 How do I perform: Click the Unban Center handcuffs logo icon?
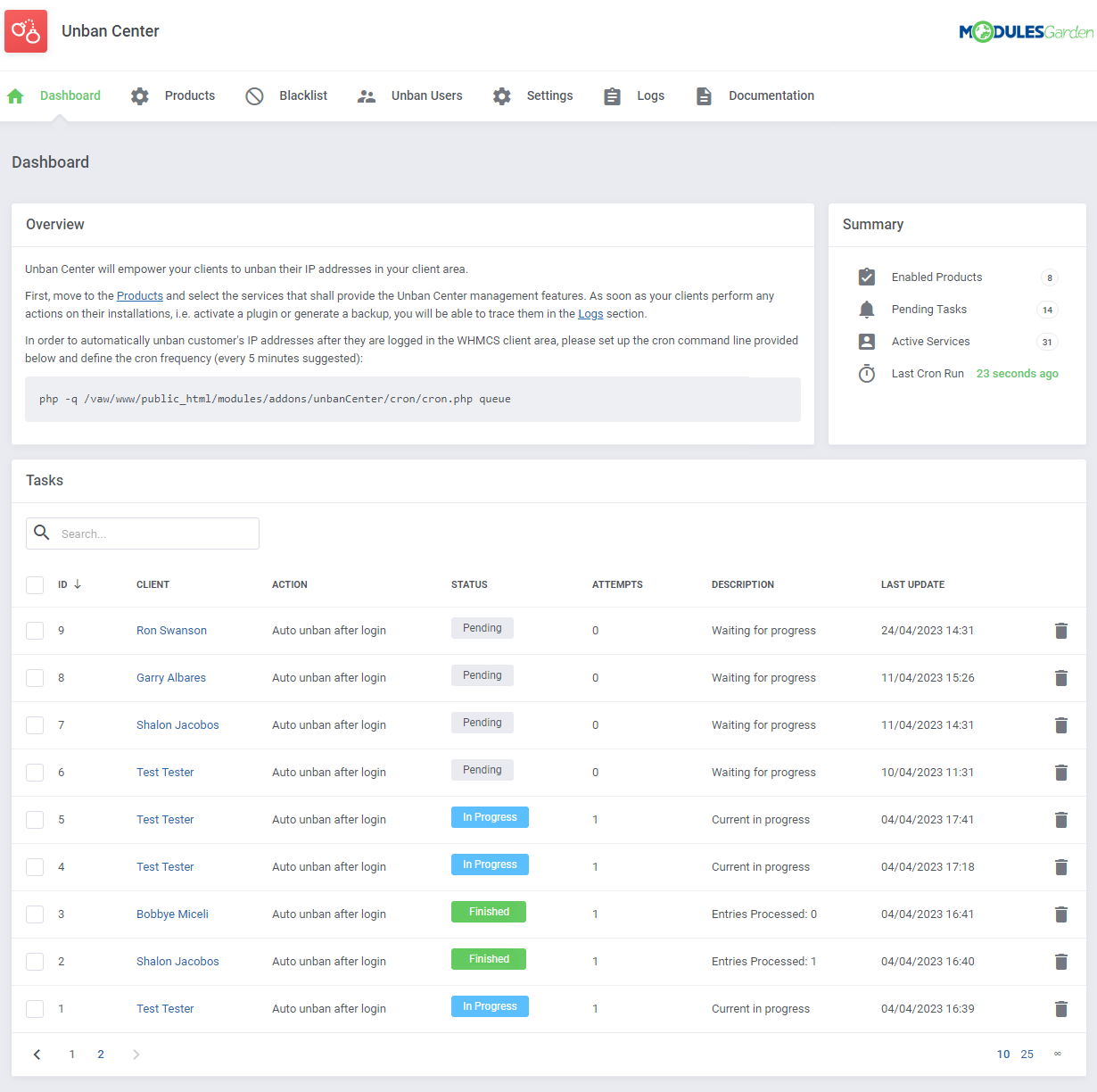point(26,31)
